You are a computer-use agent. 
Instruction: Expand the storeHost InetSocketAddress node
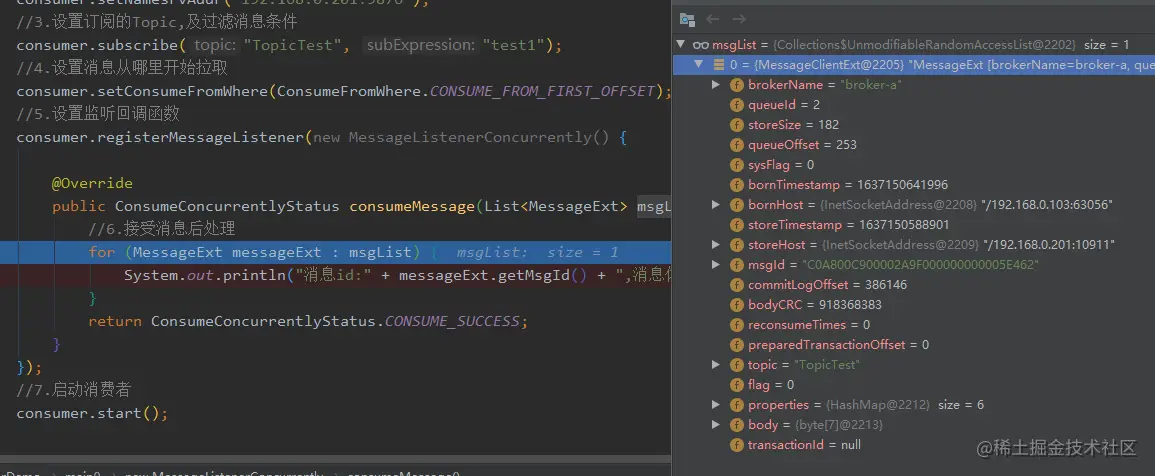pyautogui.click(x=715, y=244)
